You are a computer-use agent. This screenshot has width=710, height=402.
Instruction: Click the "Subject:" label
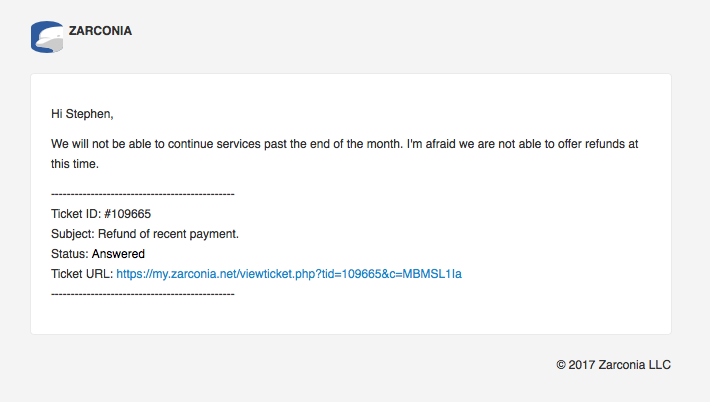tap(72, 234)
